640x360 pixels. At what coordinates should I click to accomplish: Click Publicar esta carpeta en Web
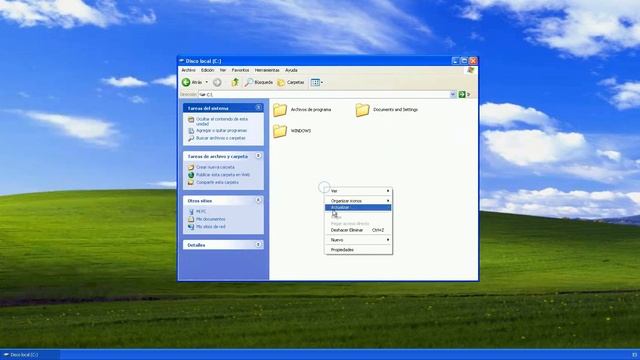click(x=223, y=175)
